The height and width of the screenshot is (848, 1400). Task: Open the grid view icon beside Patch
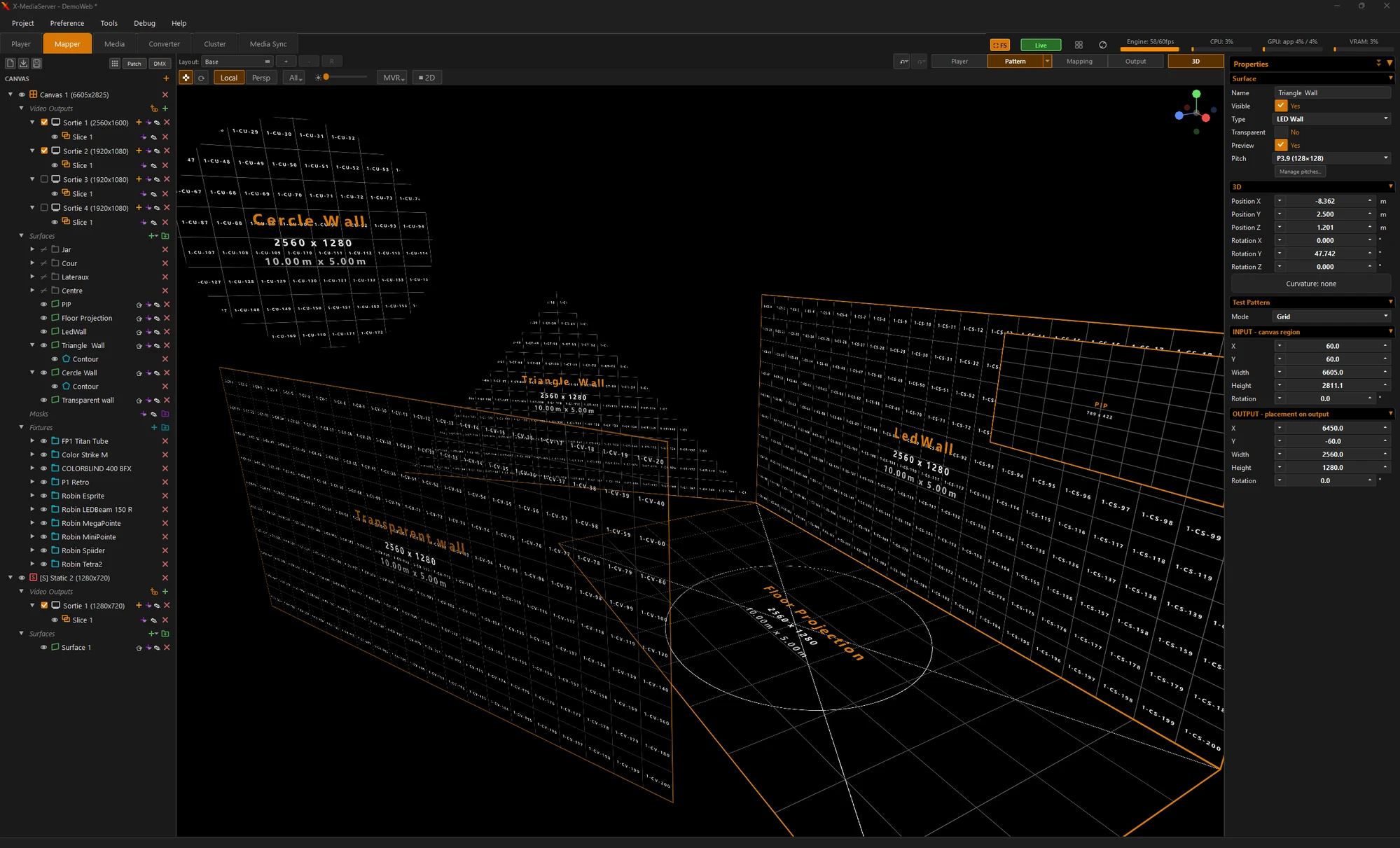(x=115, y=63)
